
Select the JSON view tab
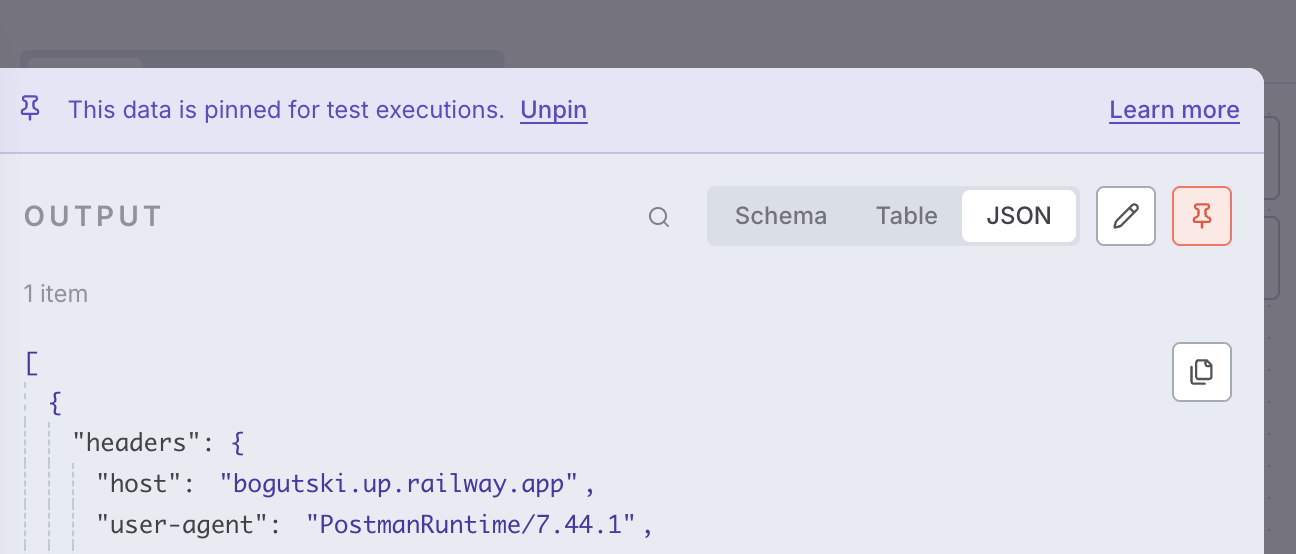pyautogui.click(x=1018, y=216)
